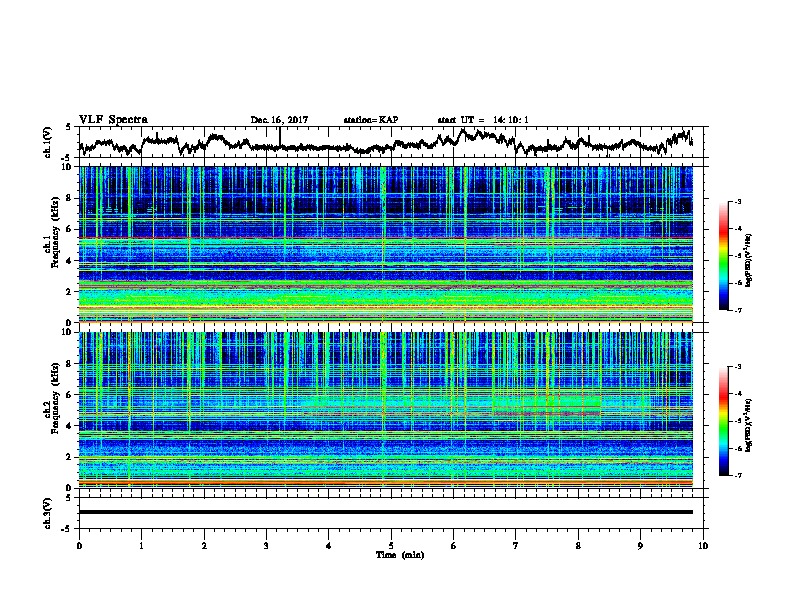Click the "-3" label on ch.2 color scale
This screenshot has width=792, height=612.
(x=738, y=367)
